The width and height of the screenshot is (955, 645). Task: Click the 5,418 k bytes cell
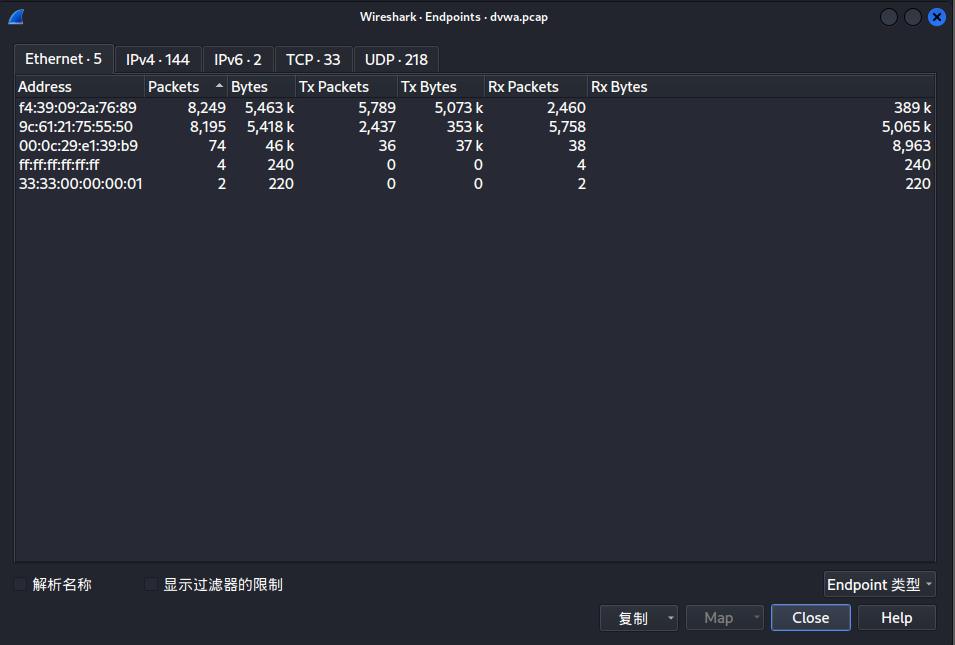pyautogui.click(x=270, y=127)
